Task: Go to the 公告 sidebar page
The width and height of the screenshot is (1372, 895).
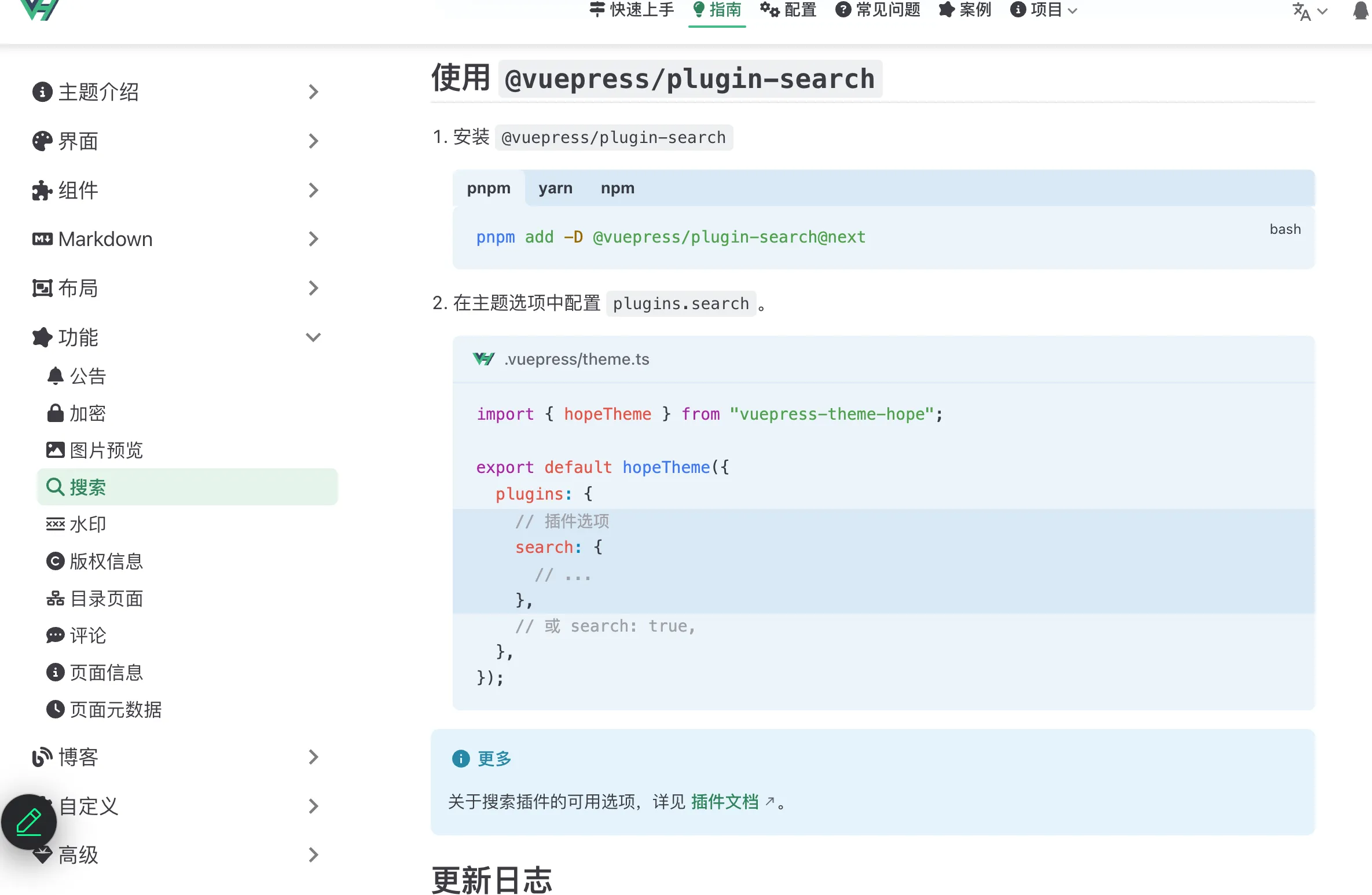Action: click(186, 376)
